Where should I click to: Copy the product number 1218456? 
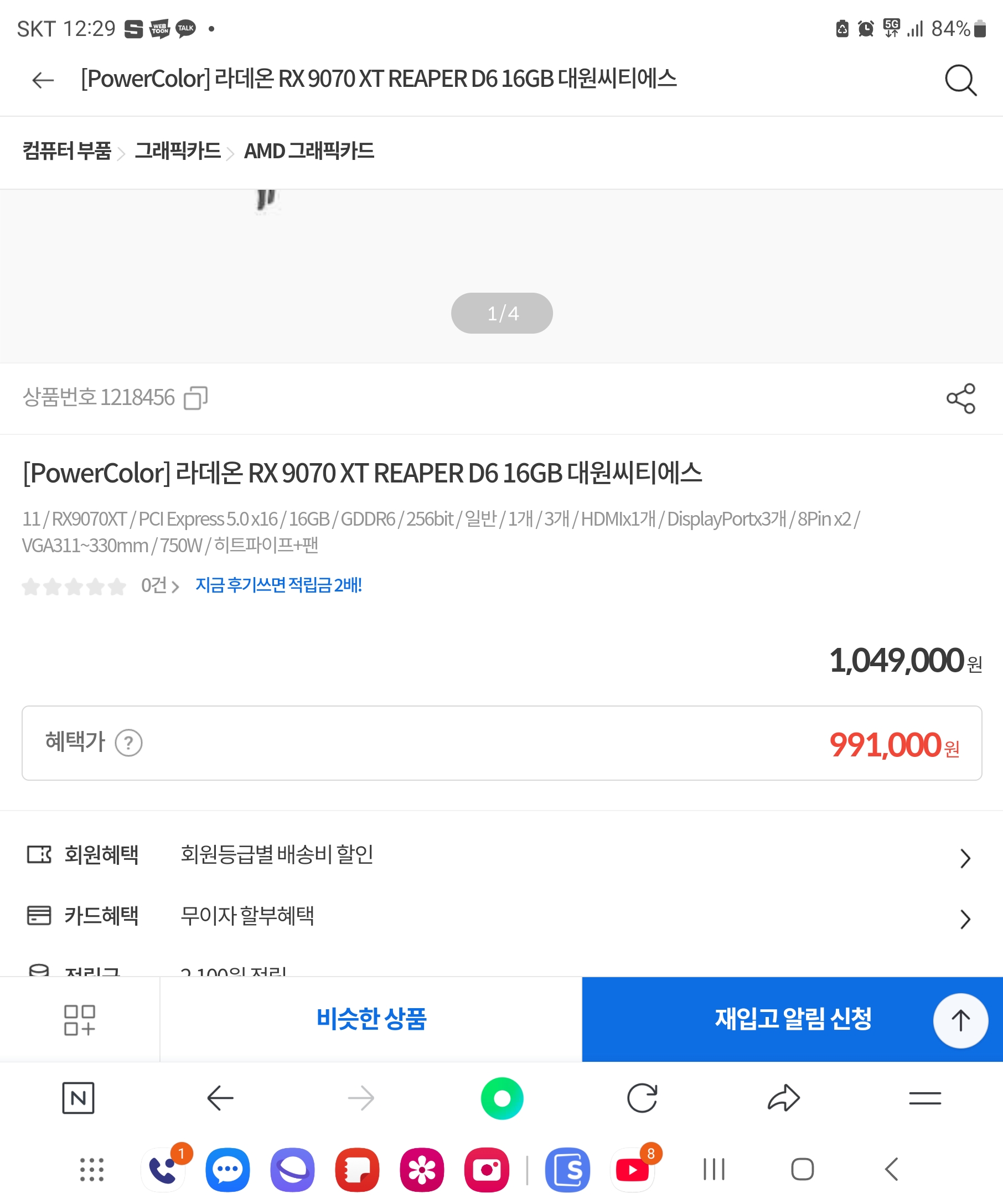(195, 398)
